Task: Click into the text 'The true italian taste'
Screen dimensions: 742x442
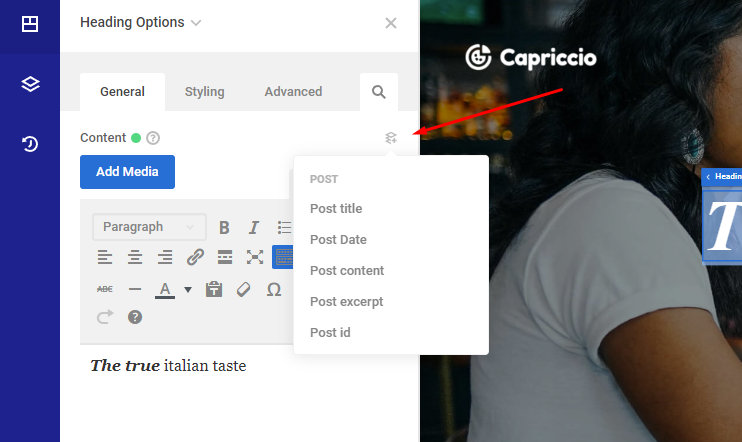Action: tap(168, 366)
